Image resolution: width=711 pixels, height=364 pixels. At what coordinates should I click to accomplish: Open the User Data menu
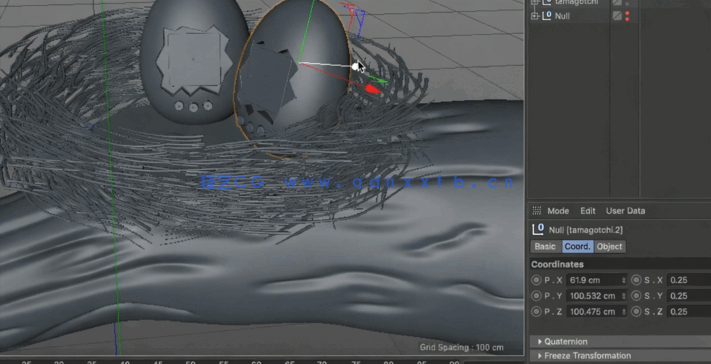pos(625,211)
